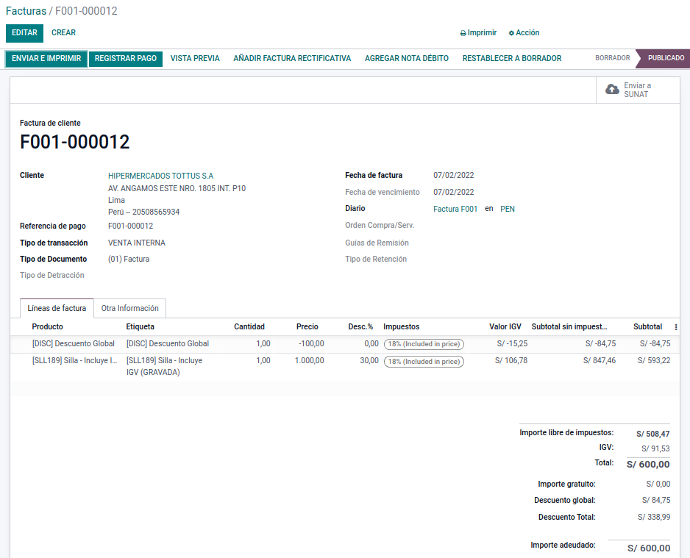Click ENVIAR E IMPRIMIR button
Screen dimensions: 690x558
pos(46,59)
